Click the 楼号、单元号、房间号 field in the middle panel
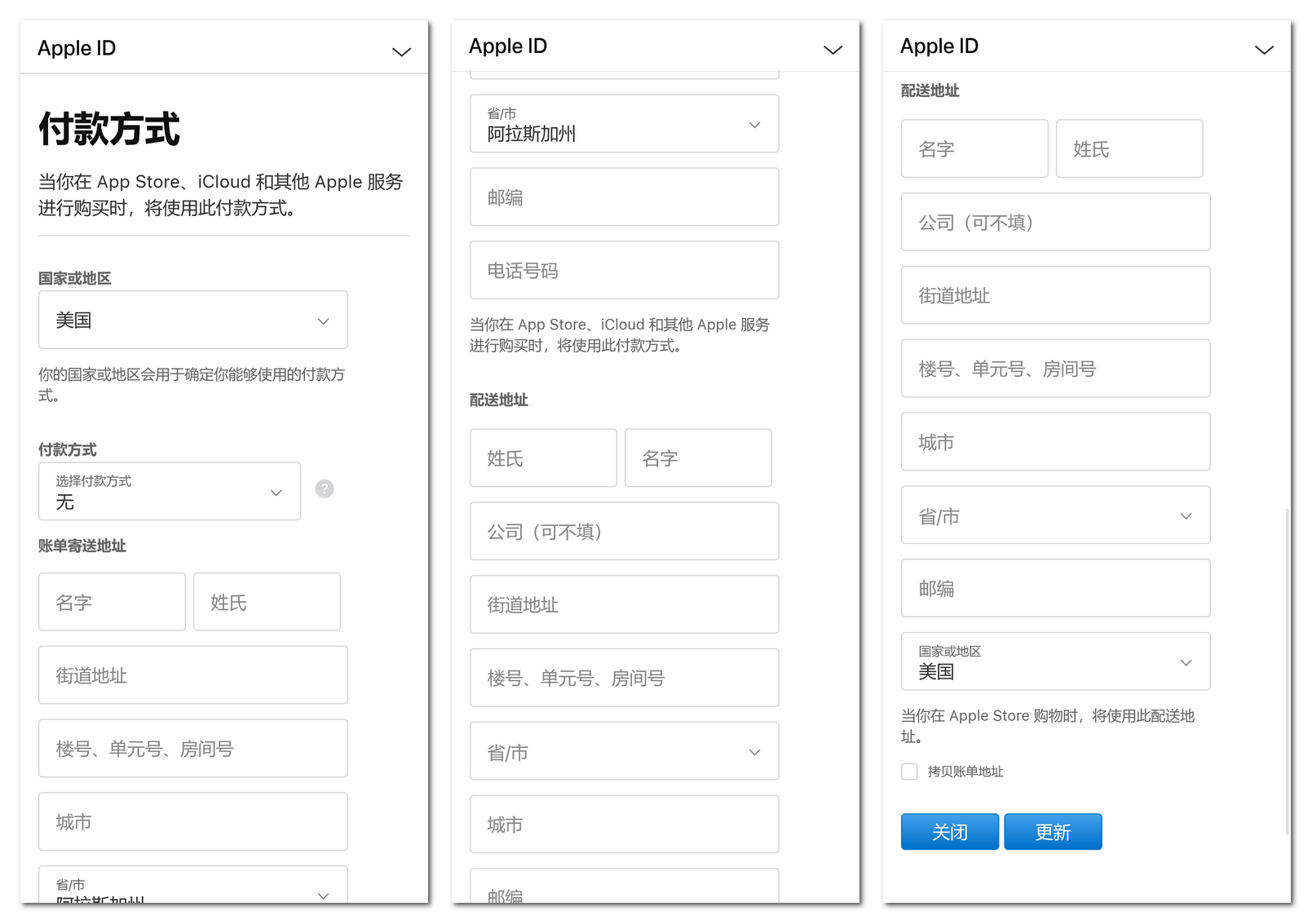The height and width of the screenshot is (924, 1312). point(625,678)
